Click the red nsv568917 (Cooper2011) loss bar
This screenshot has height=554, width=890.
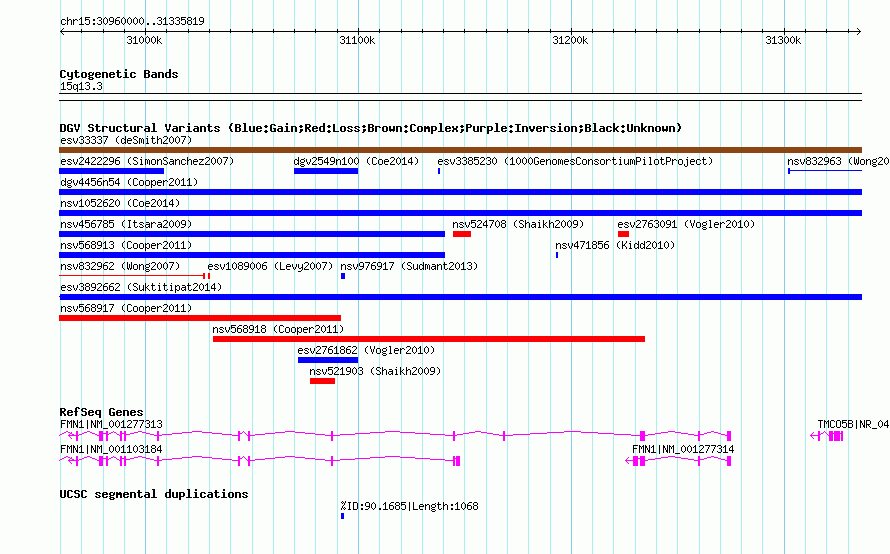(200, 318)
